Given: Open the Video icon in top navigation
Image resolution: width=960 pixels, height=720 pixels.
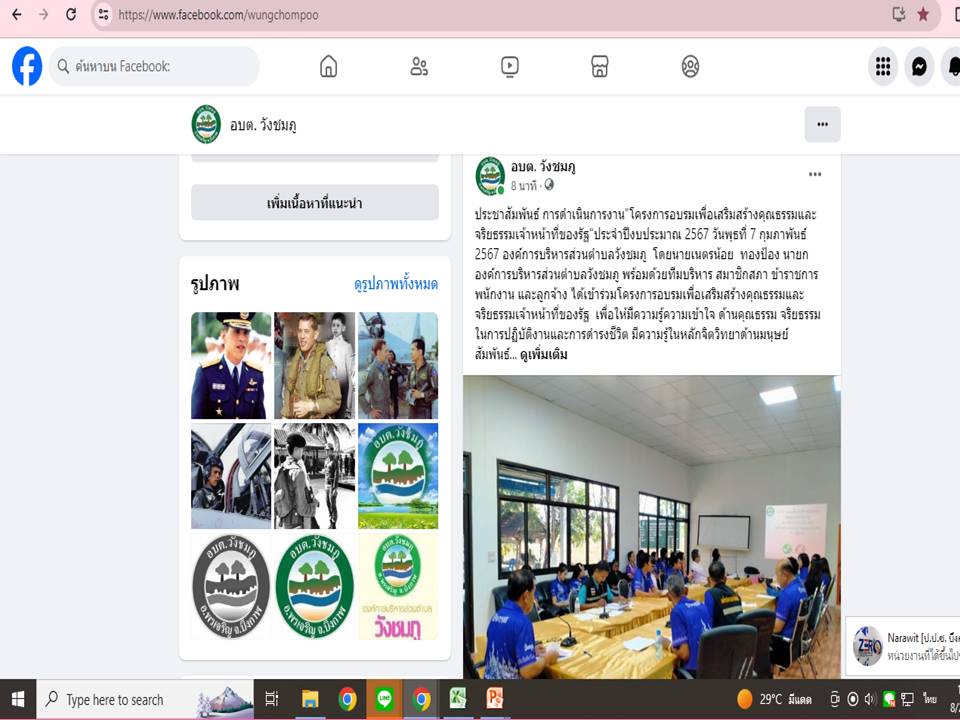Looking at the screenshot, I should coord(509,66).
